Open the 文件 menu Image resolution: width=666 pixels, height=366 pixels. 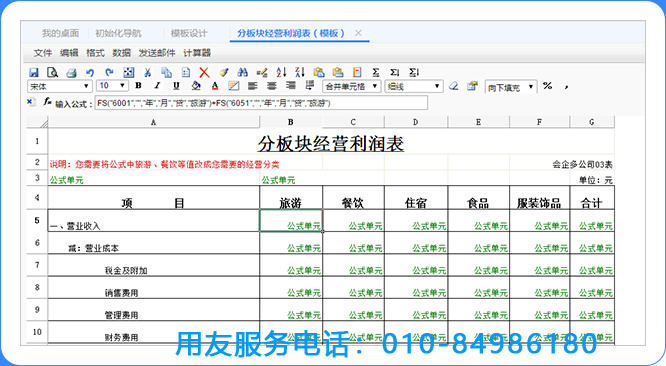pyautogui.click(x=42, y=53)
